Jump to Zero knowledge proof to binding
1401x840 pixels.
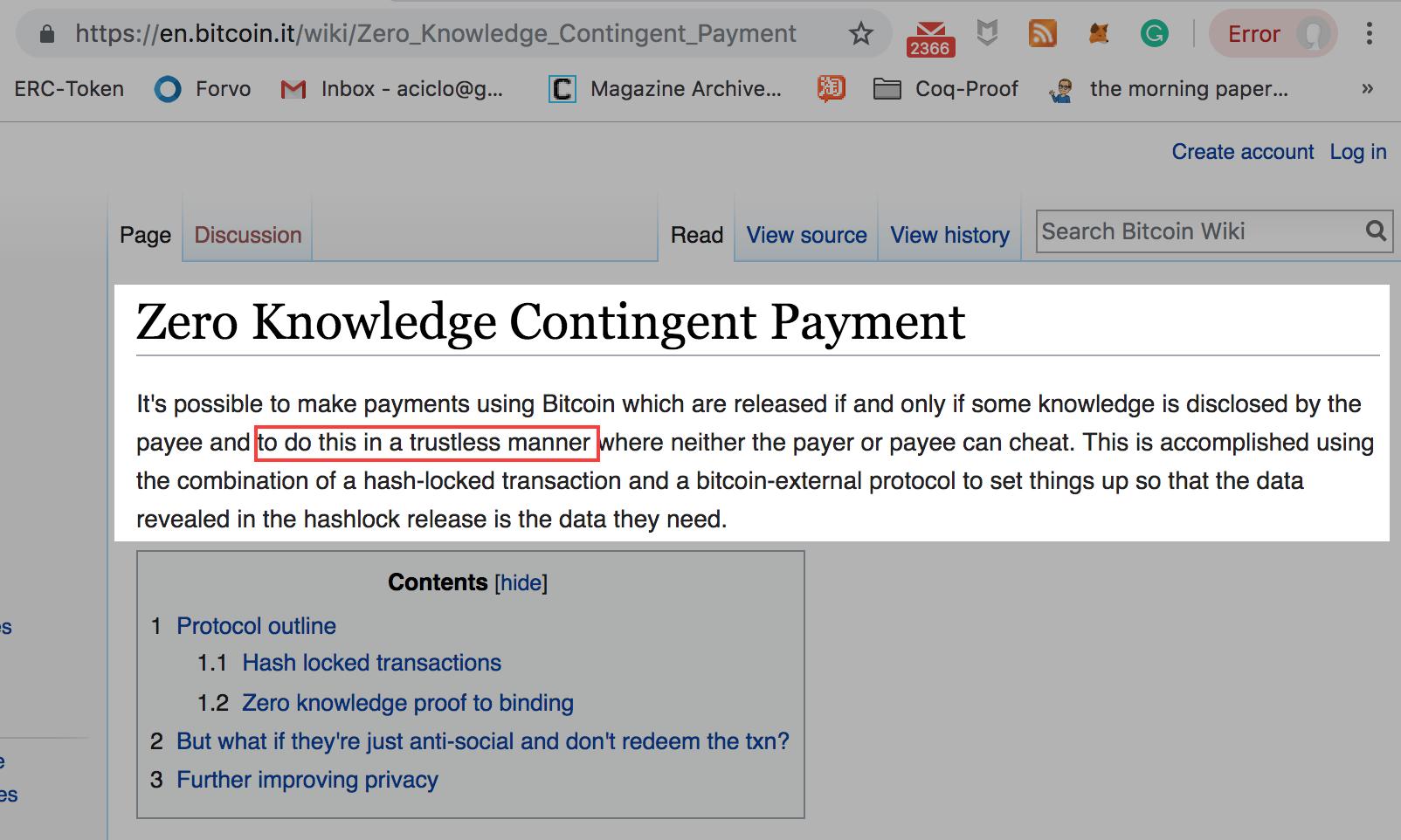pyautogui.click(x=408, y=703)
